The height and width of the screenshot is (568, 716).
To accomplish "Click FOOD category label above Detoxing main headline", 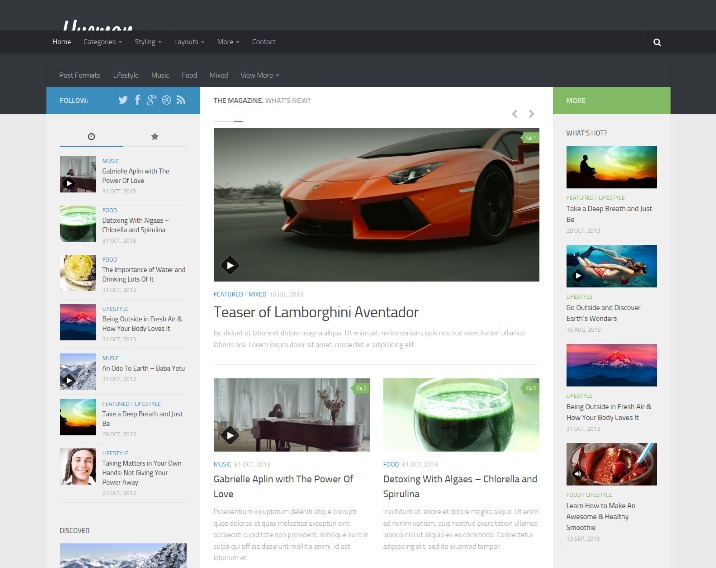I will [x=391, y=464].
